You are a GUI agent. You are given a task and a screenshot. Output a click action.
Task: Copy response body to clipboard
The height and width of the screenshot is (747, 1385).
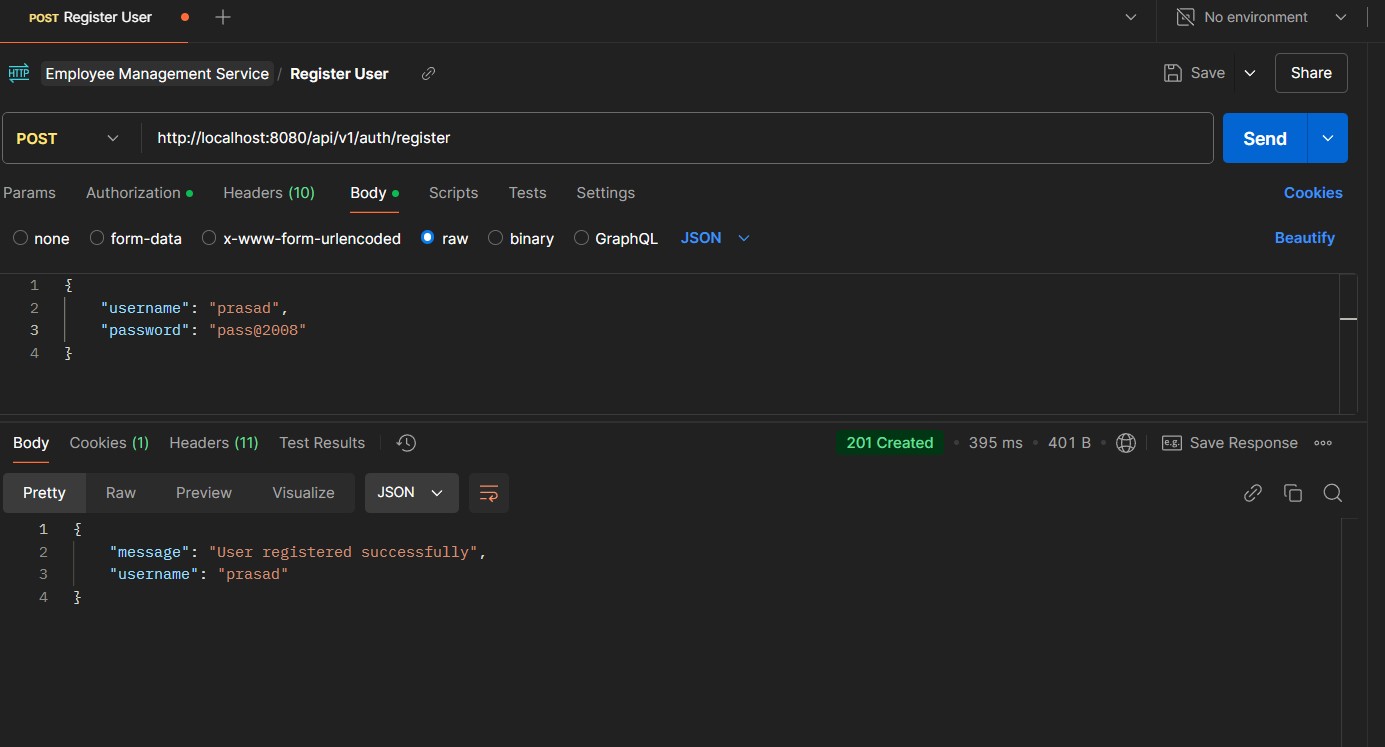click(x=1293, y=493)
